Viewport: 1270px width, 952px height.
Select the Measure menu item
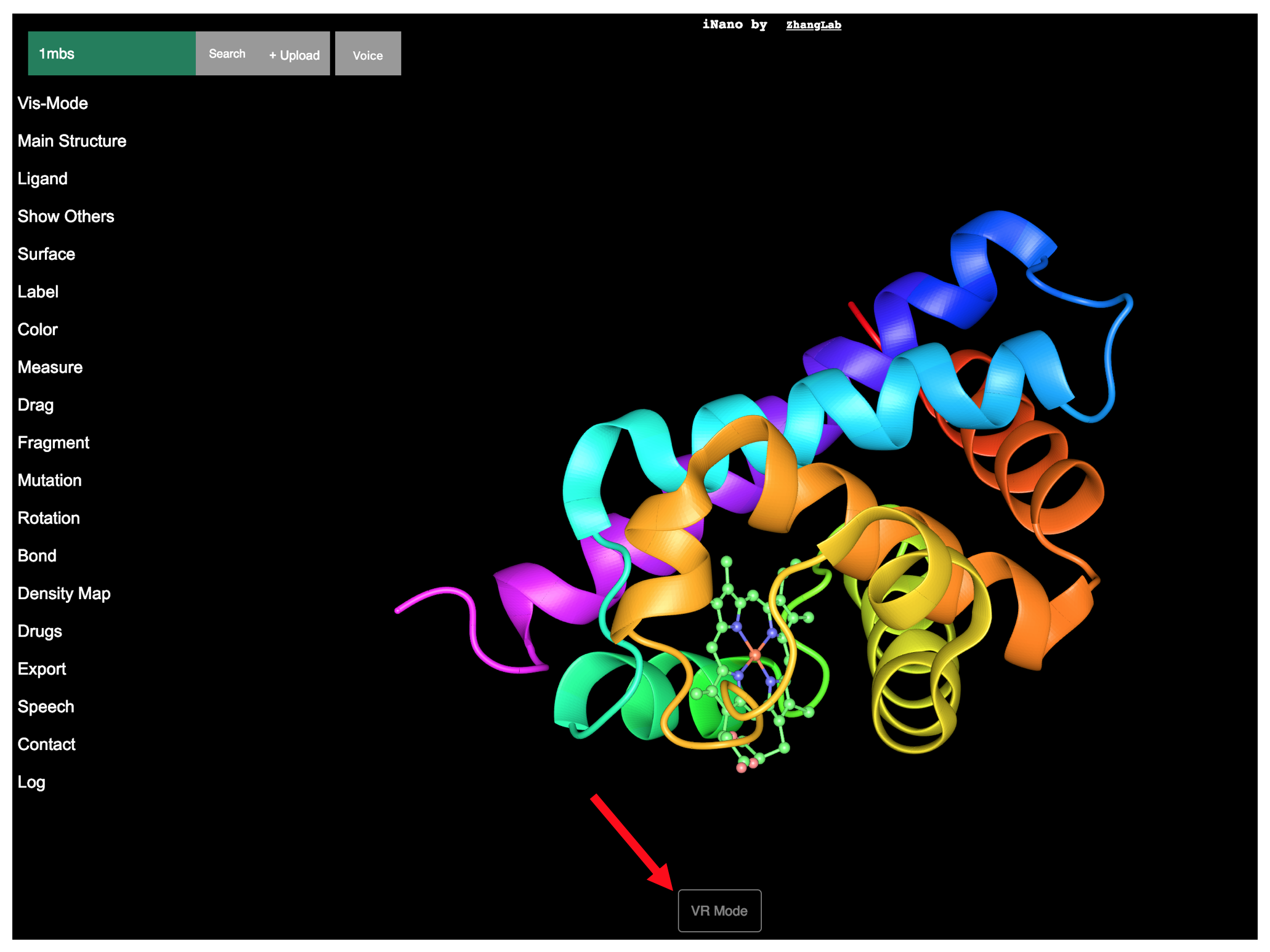pyautogui.click(x=50, y=367)
